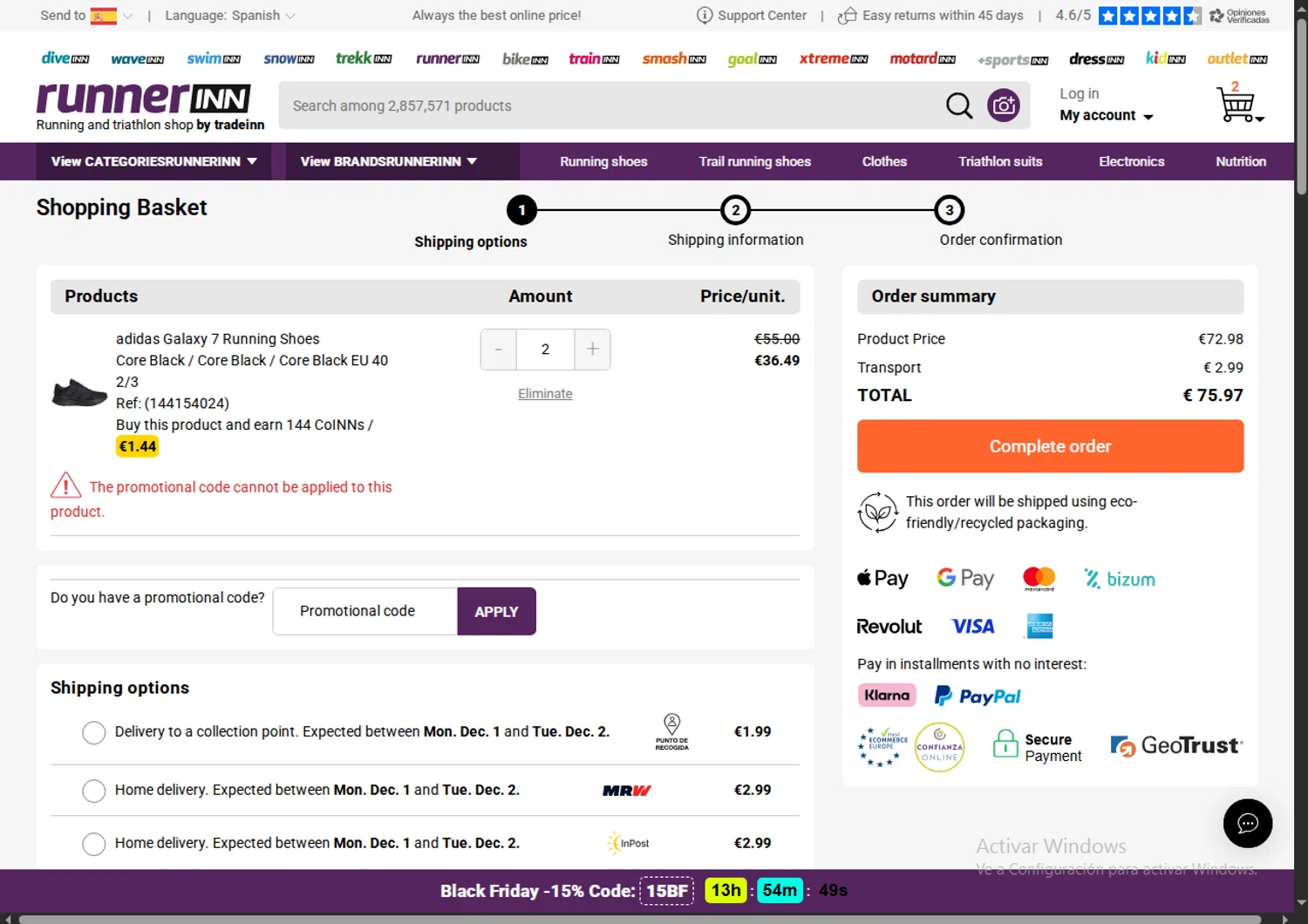The image size is (1308, 924).
Task: Open the shopping cart icon
Action: (1236, 105)
